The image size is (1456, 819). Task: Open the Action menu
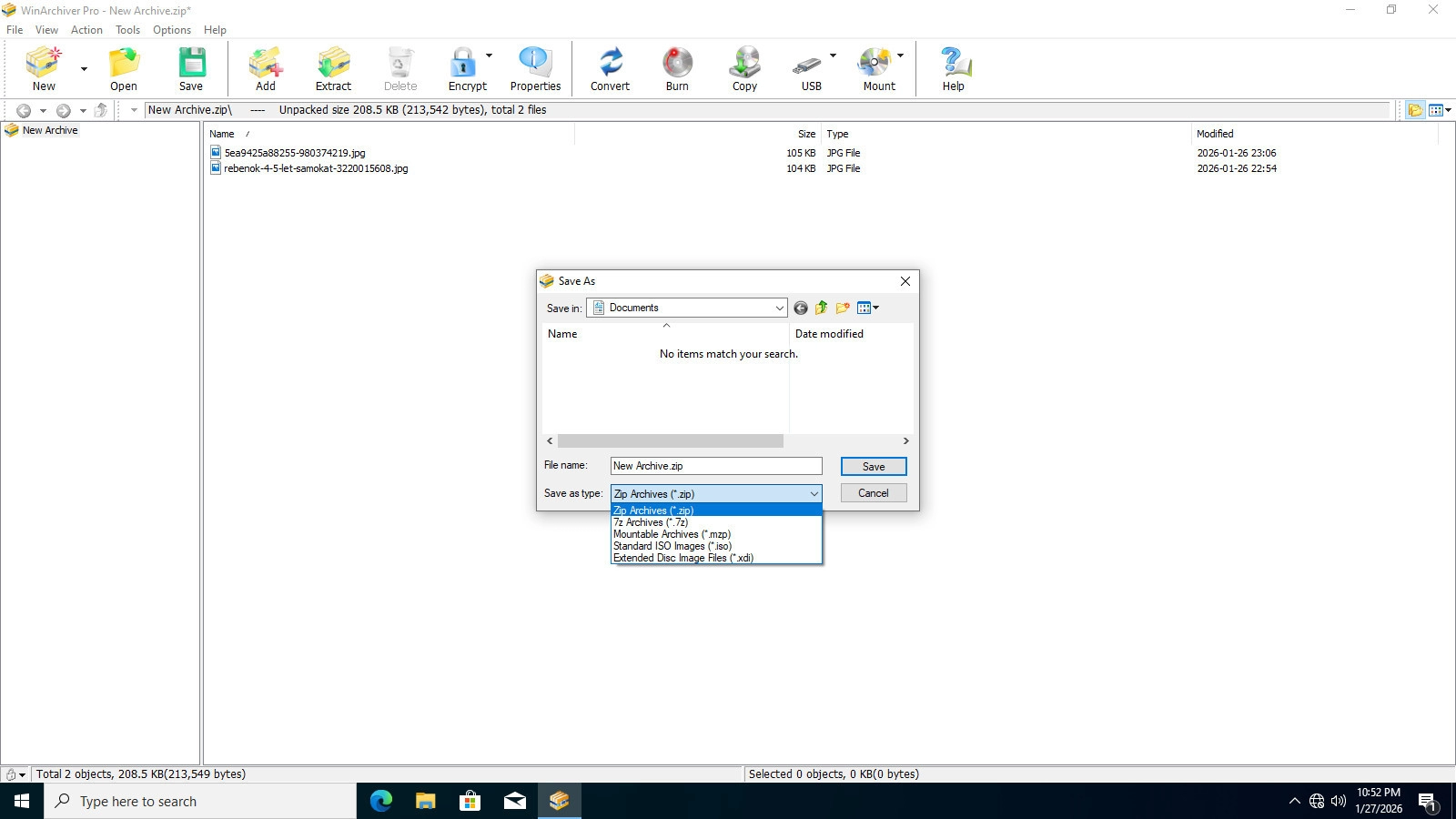(86, 30)
